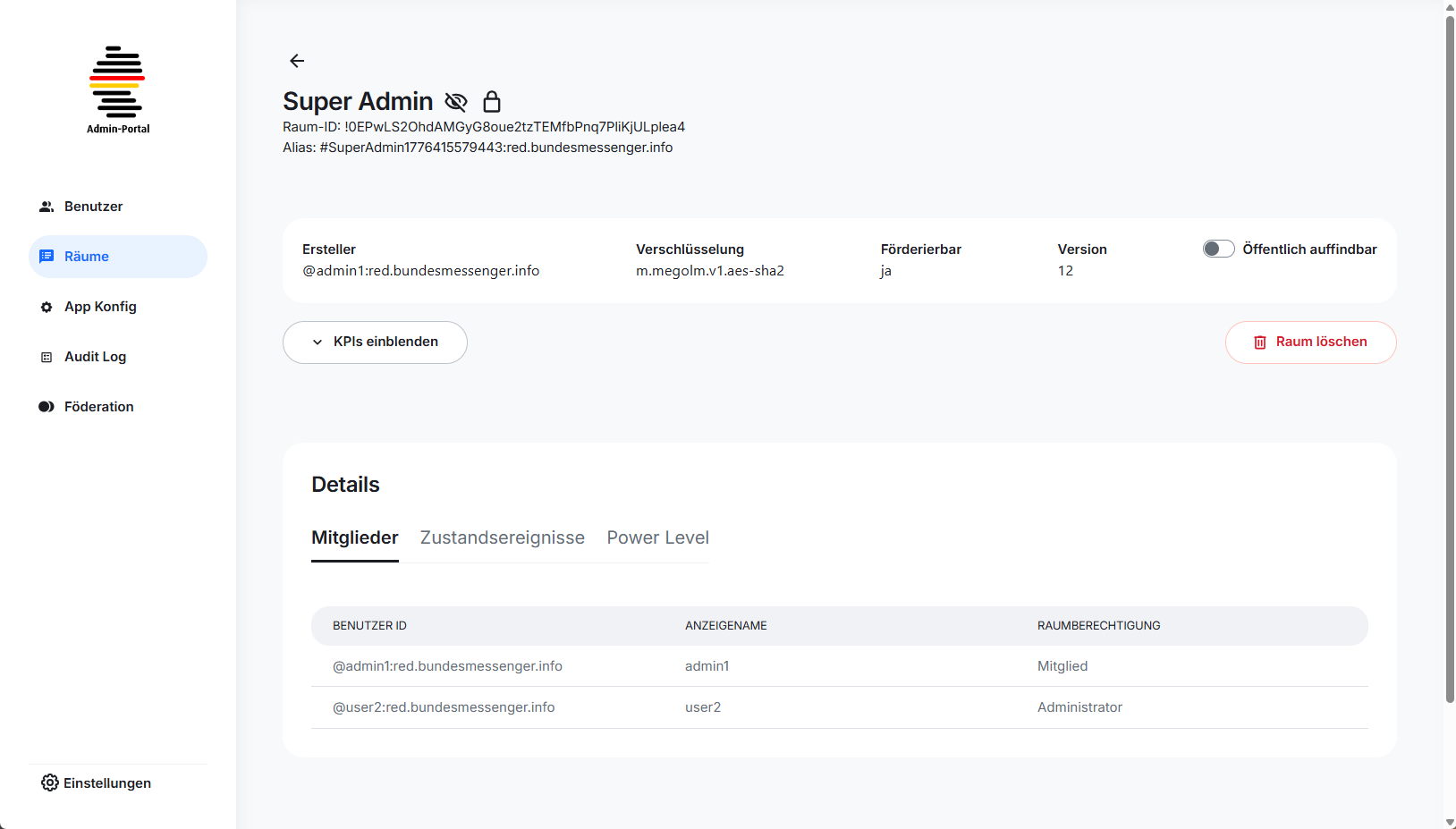Click the back arrow icon
Viewport: 1456px width, 829px height.
click(x=297, y=61)
